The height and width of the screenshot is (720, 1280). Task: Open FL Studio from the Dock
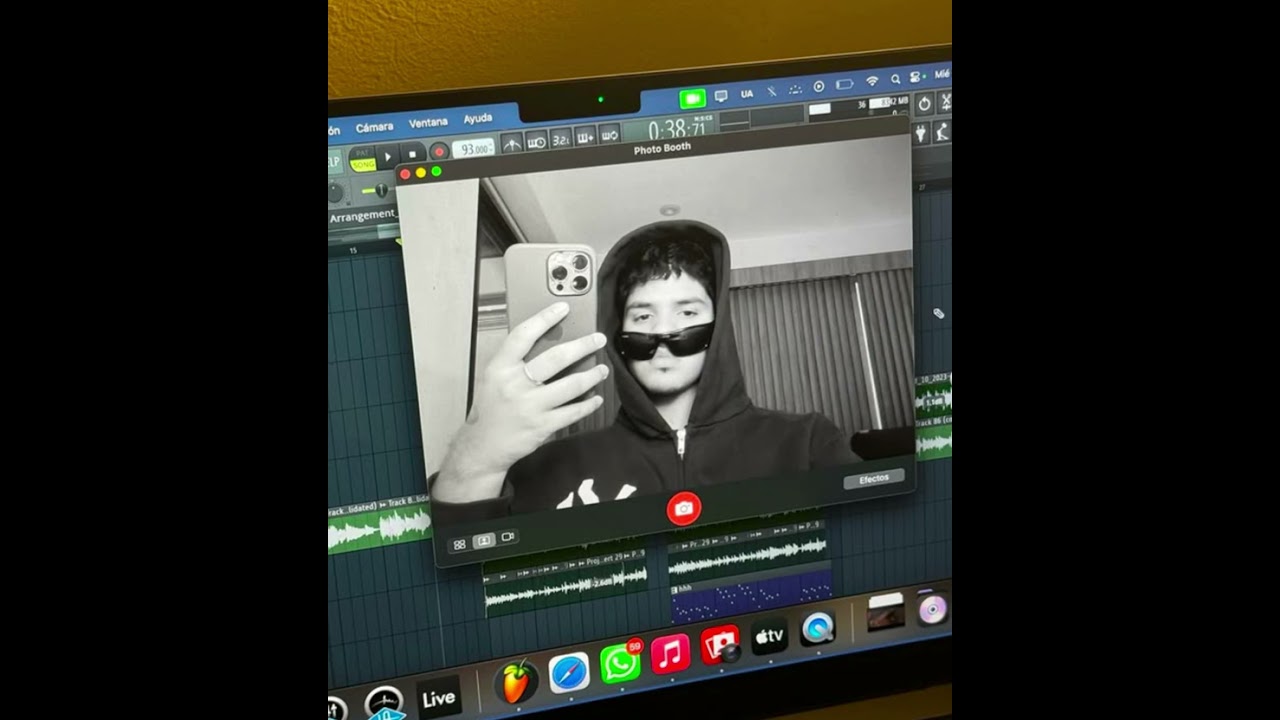[517, 681]
